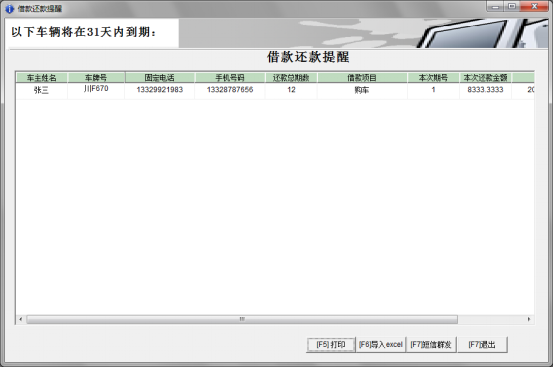Select the 张三 row in the table

pos(275,91)
